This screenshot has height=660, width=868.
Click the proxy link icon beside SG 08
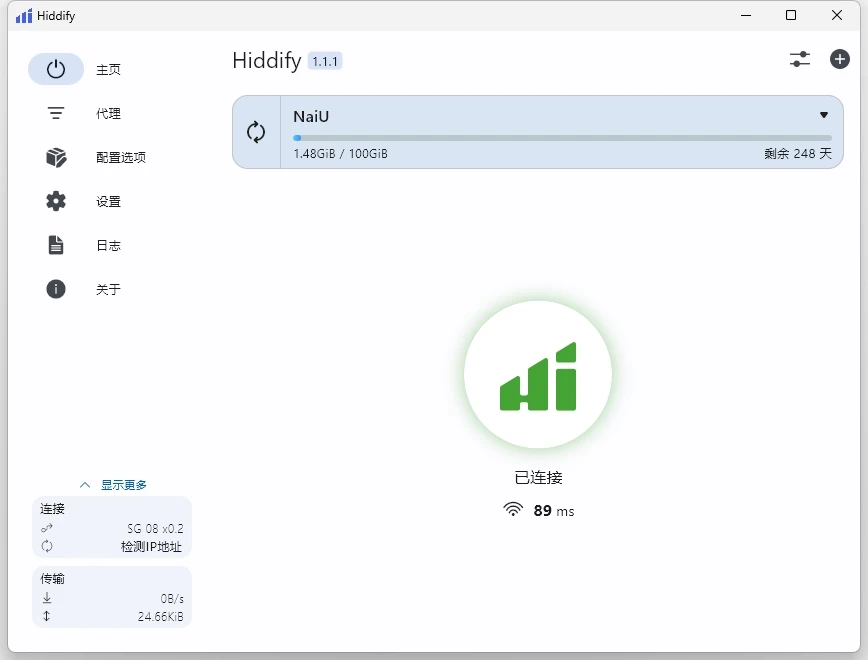(x=46, y=527)
